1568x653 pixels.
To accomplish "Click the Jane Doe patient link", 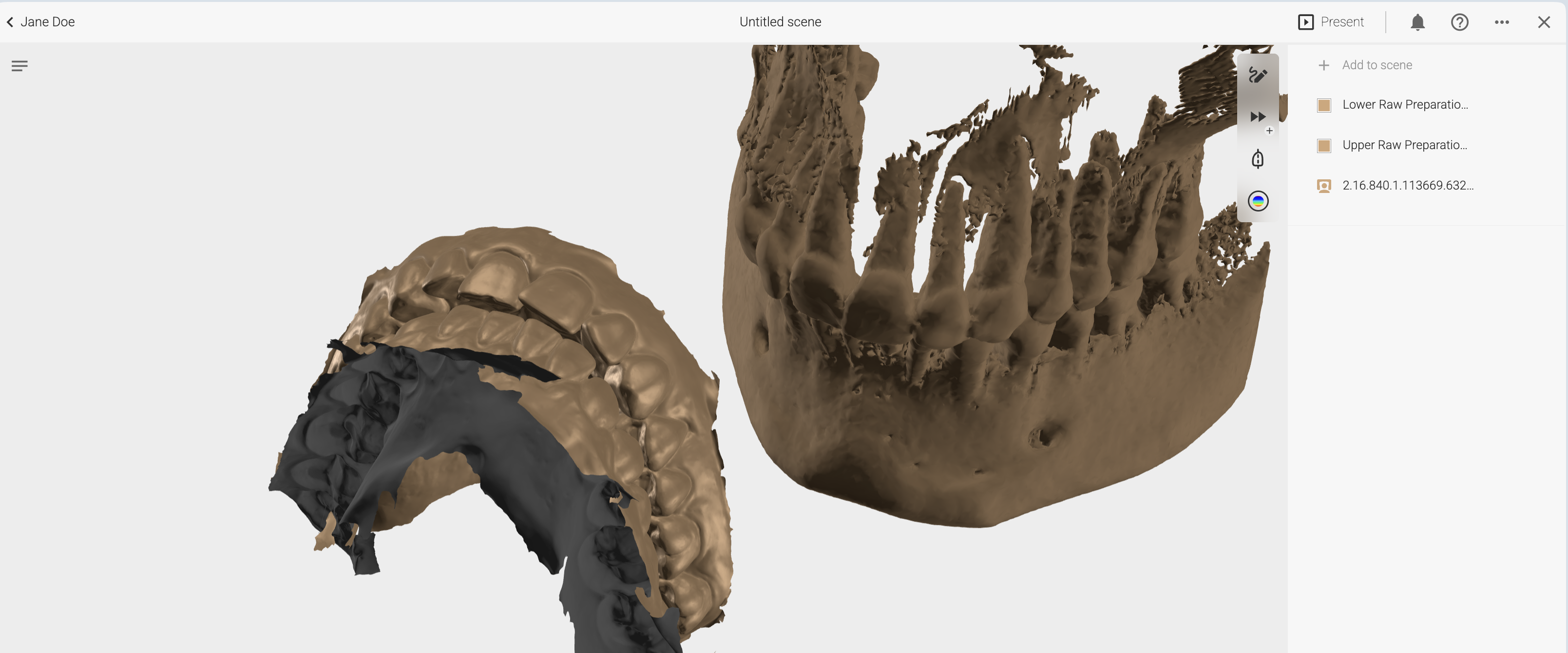I will (47, 22).
